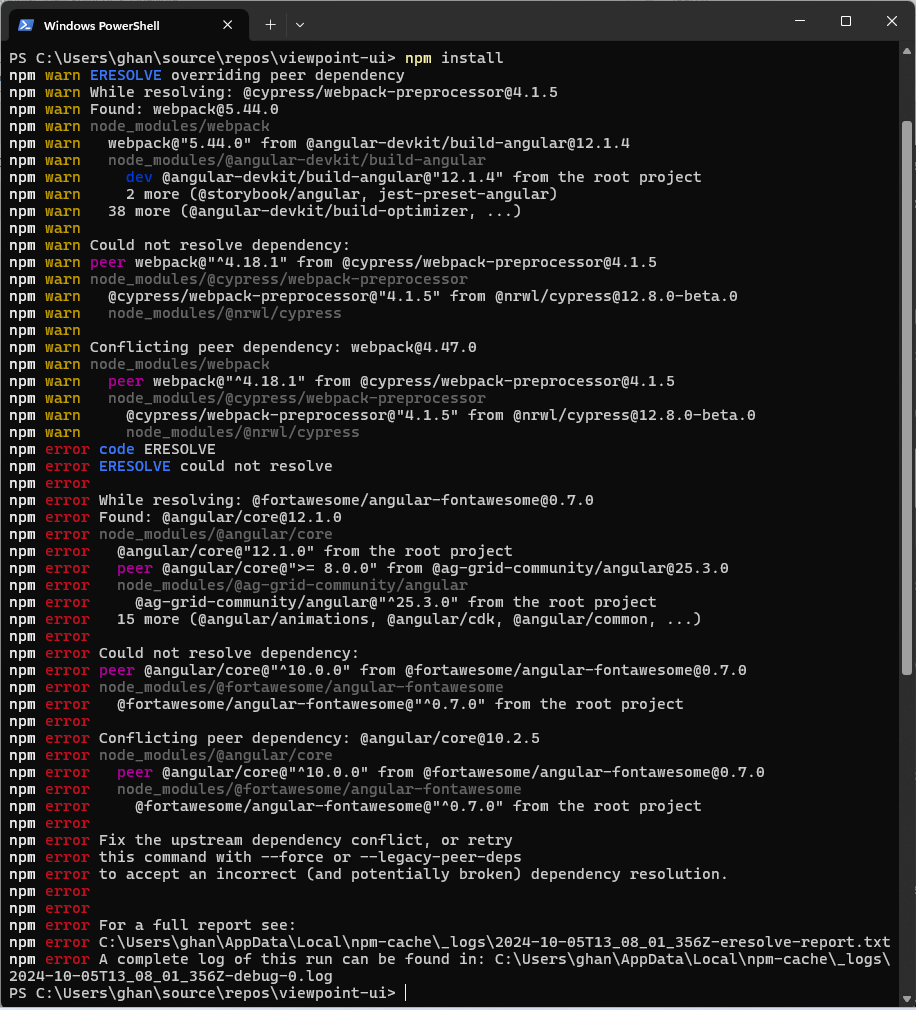Image resolution: width=916 pixels, height=1010 pixels.
Task: Click 'to accept an incorrect' resolution line
Action: click(413, 874)
